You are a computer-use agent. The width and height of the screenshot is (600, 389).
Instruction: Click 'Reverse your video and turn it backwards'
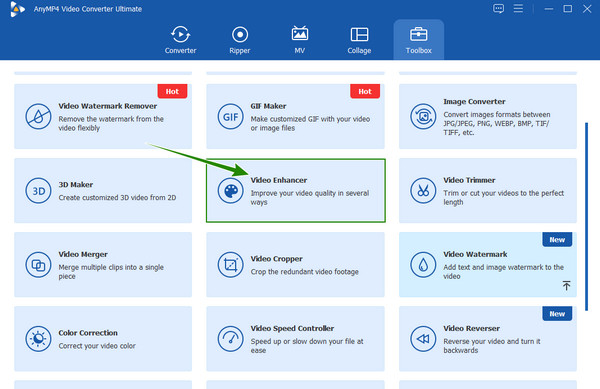coord(492,346)
